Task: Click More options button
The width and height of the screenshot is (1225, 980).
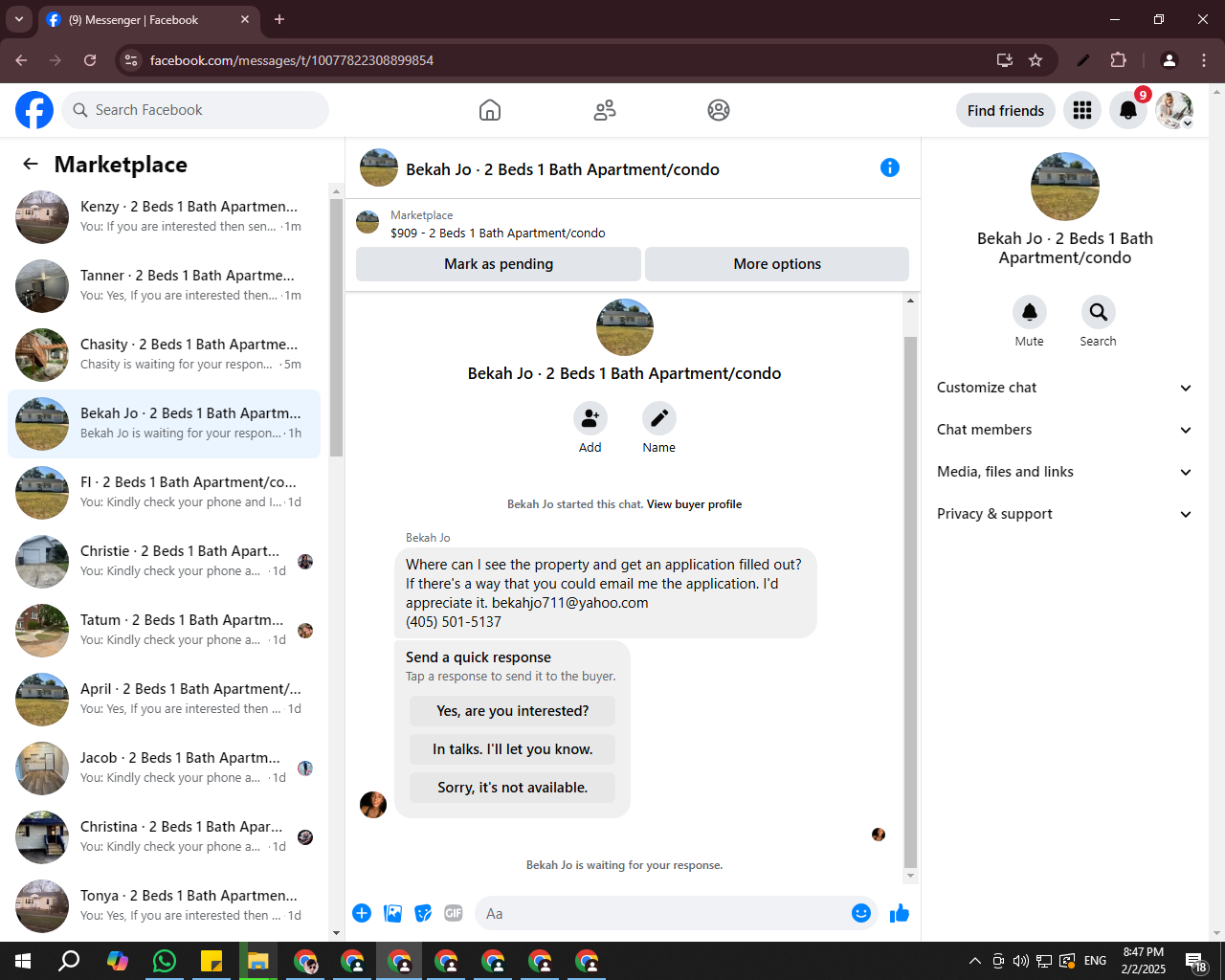Action: pyautogui.click(x=777, y=264)
